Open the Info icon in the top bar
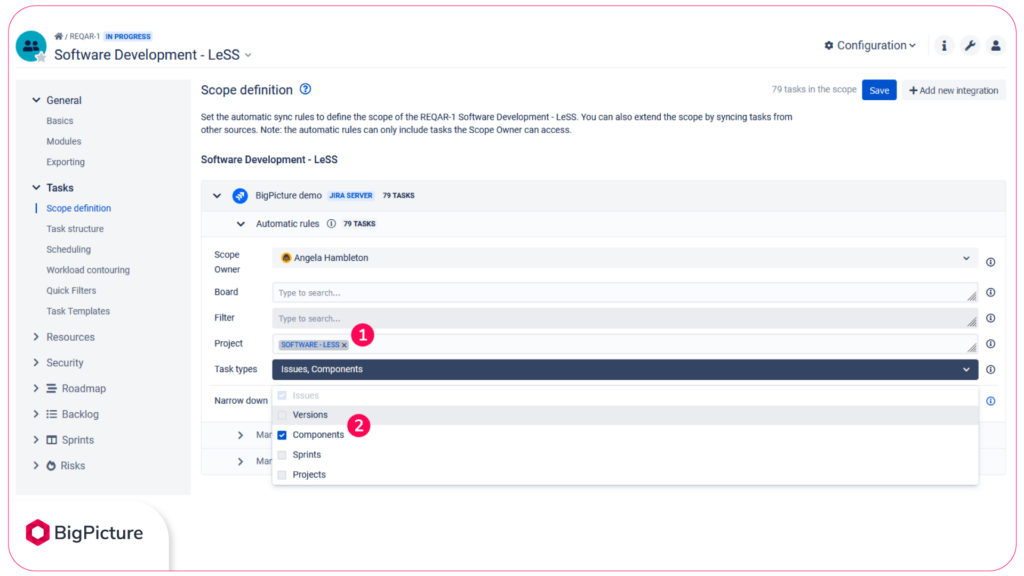 click(945, 45)
